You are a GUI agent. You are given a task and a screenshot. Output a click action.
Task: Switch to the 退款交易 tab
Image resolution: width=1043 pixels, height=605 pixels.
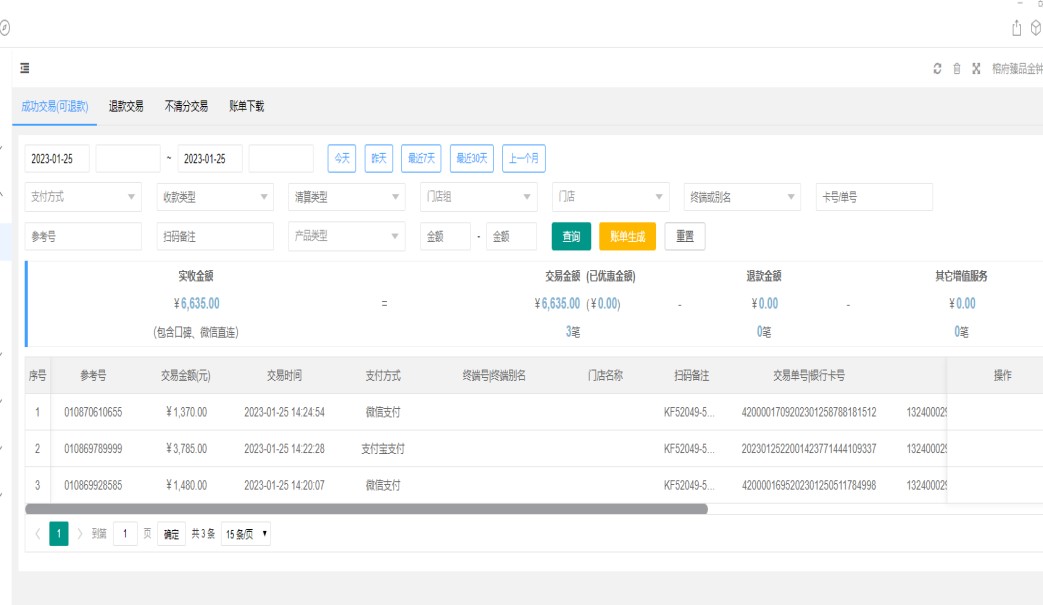point(126,106)
